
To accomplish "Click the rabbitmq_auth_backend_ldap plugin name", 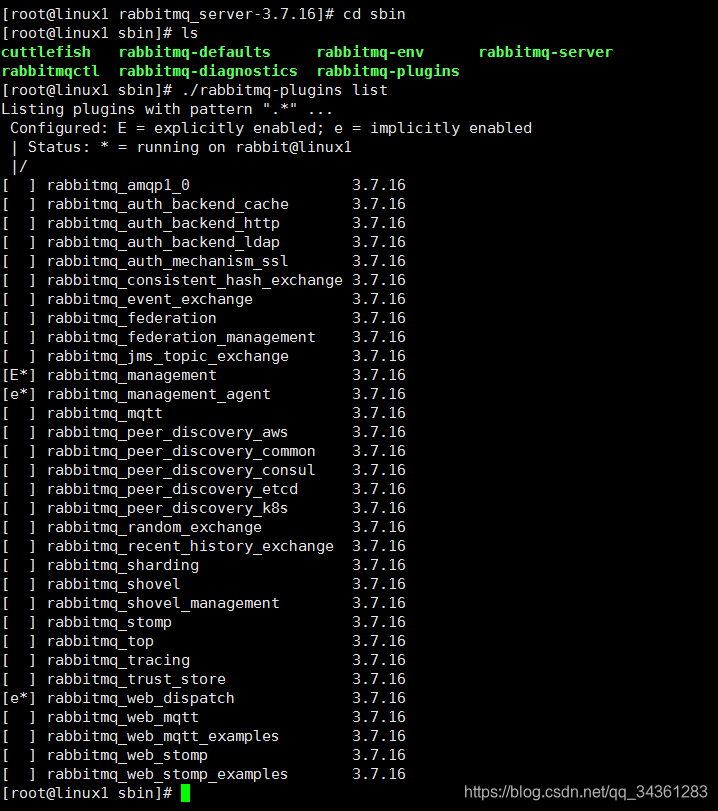I will pos(163,242).
